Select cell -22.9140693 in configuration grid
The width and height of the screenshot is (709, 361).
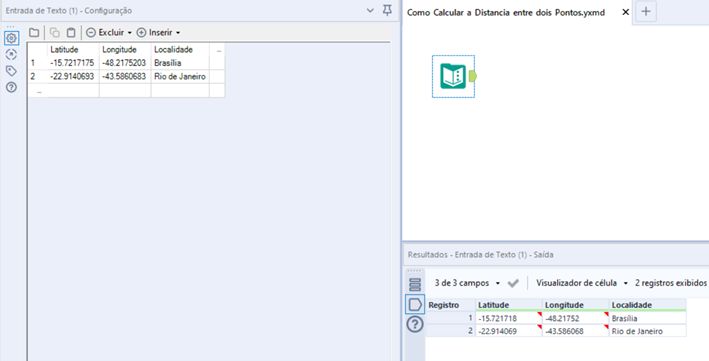coord(73,76)
